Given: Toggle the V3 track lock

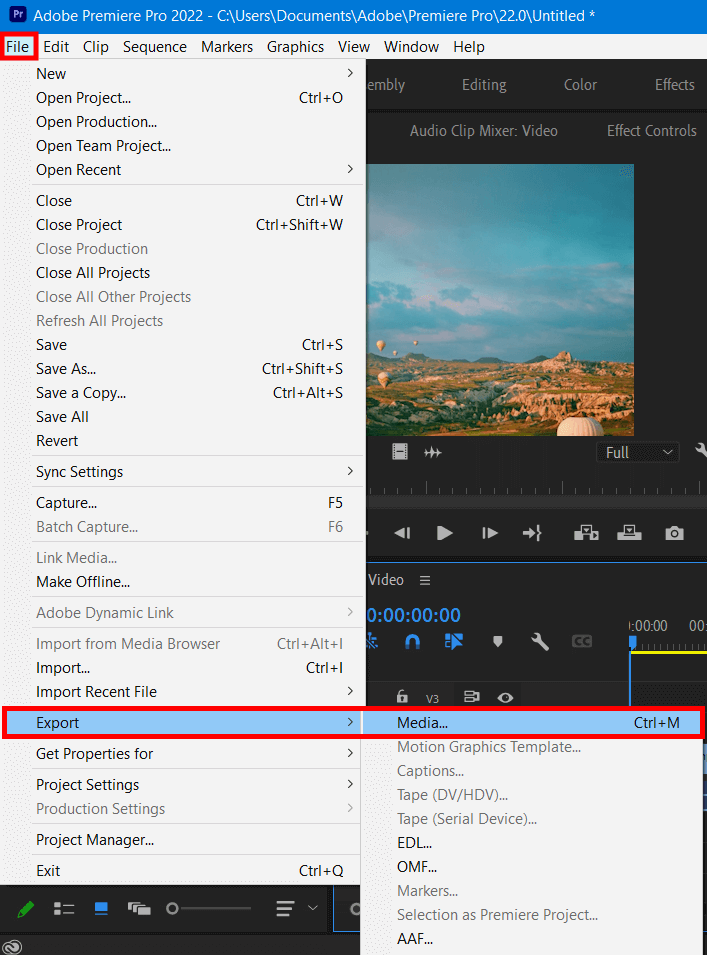Looking at the screenshot, I should pyautogui.click(x=402, y=697).
